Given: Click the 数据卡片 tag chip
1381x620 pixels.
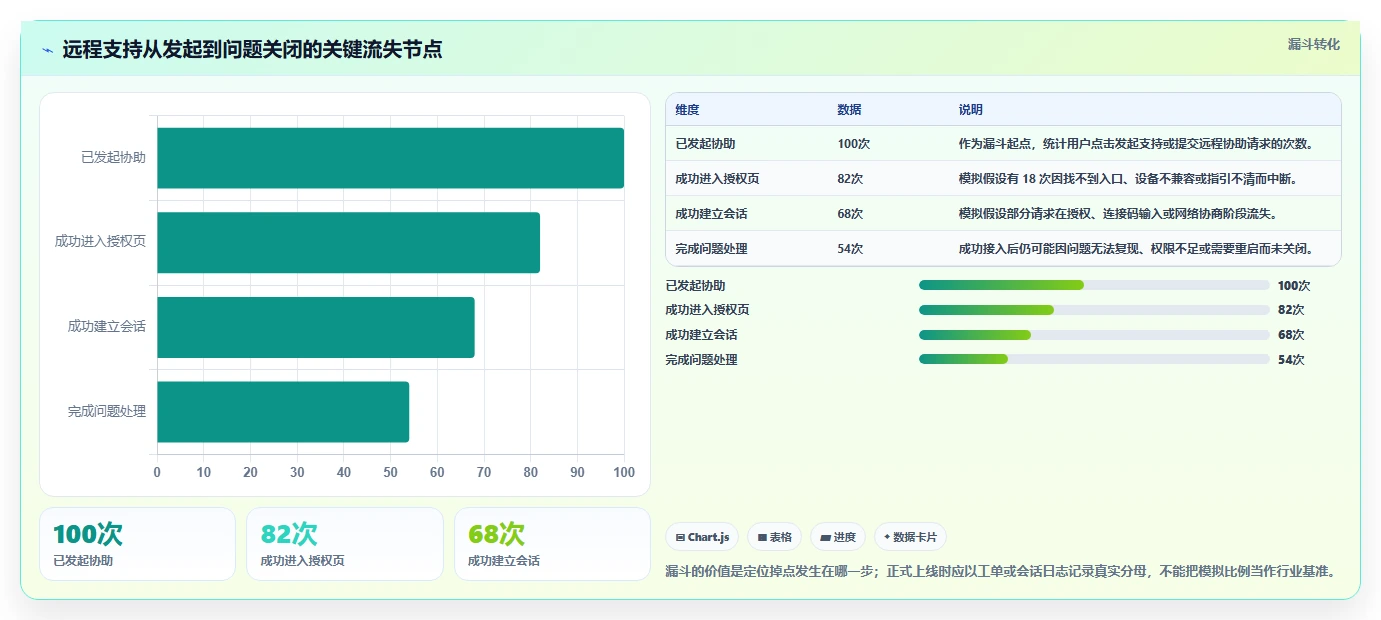Looking at the screenshot, I should click(910, 537).
